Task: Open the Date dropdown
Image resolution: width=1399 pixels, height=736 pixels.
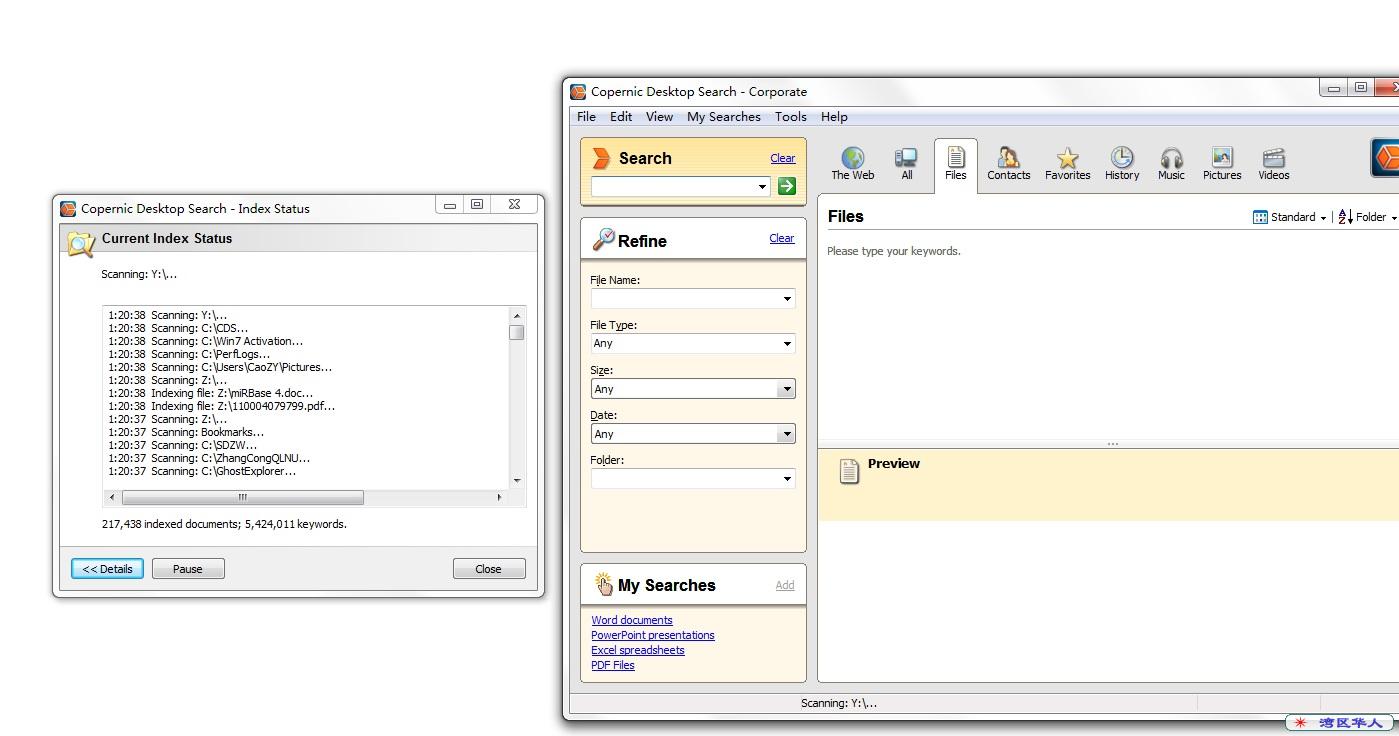Action: click(787, 434)
